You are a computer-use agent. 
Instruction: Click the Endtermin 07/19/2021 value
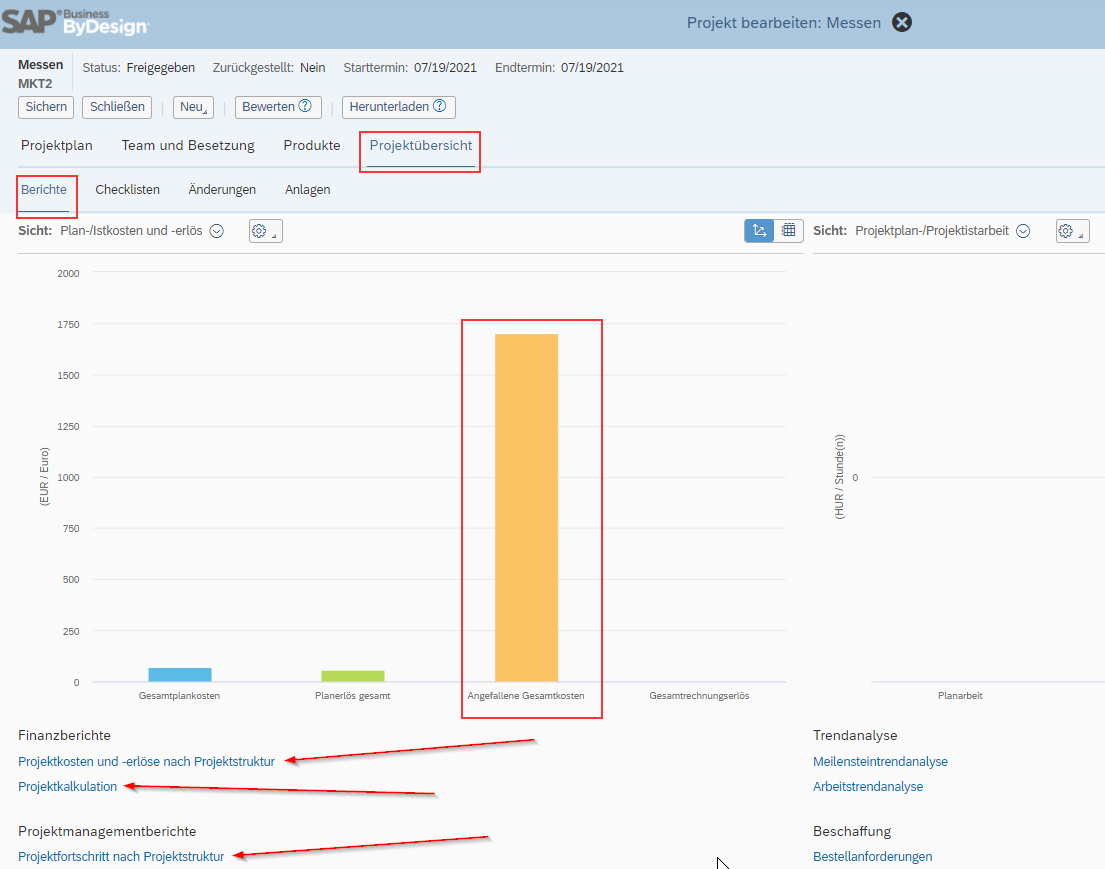click(x=592, y=68)
